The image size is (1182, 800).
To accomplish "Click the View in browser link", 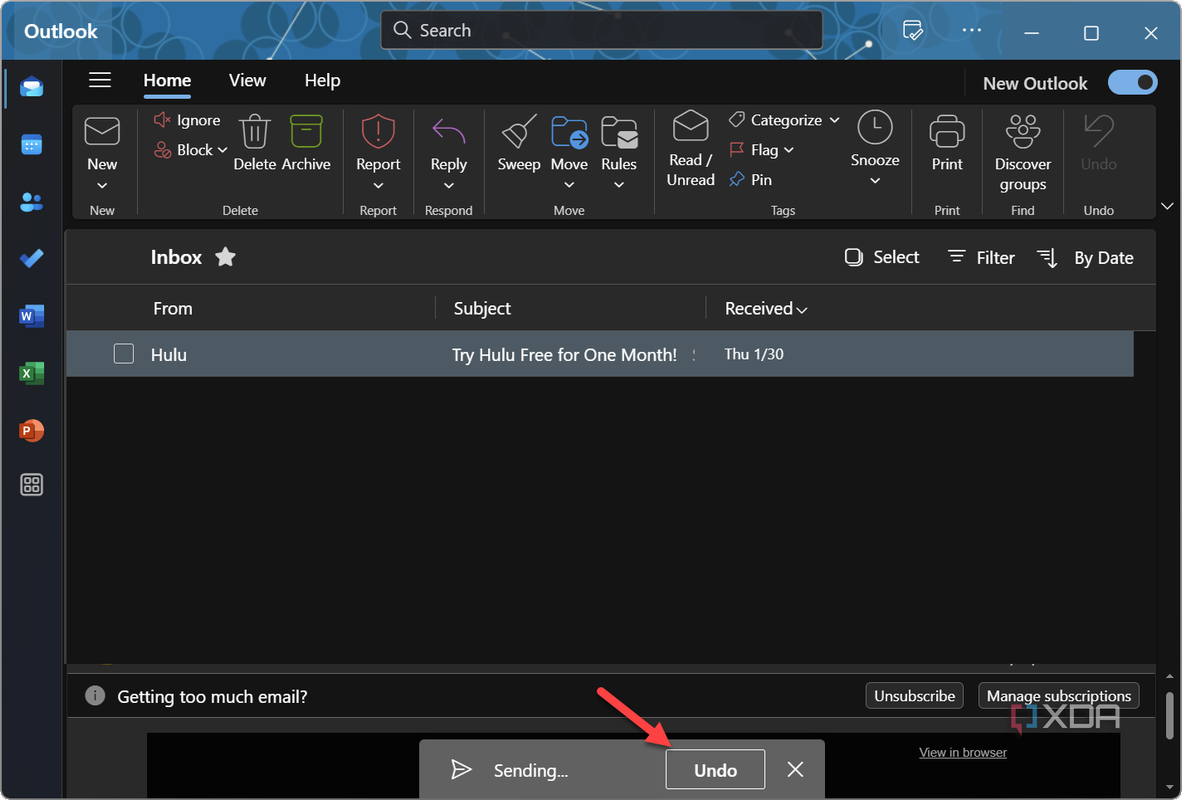I will 963,752.
